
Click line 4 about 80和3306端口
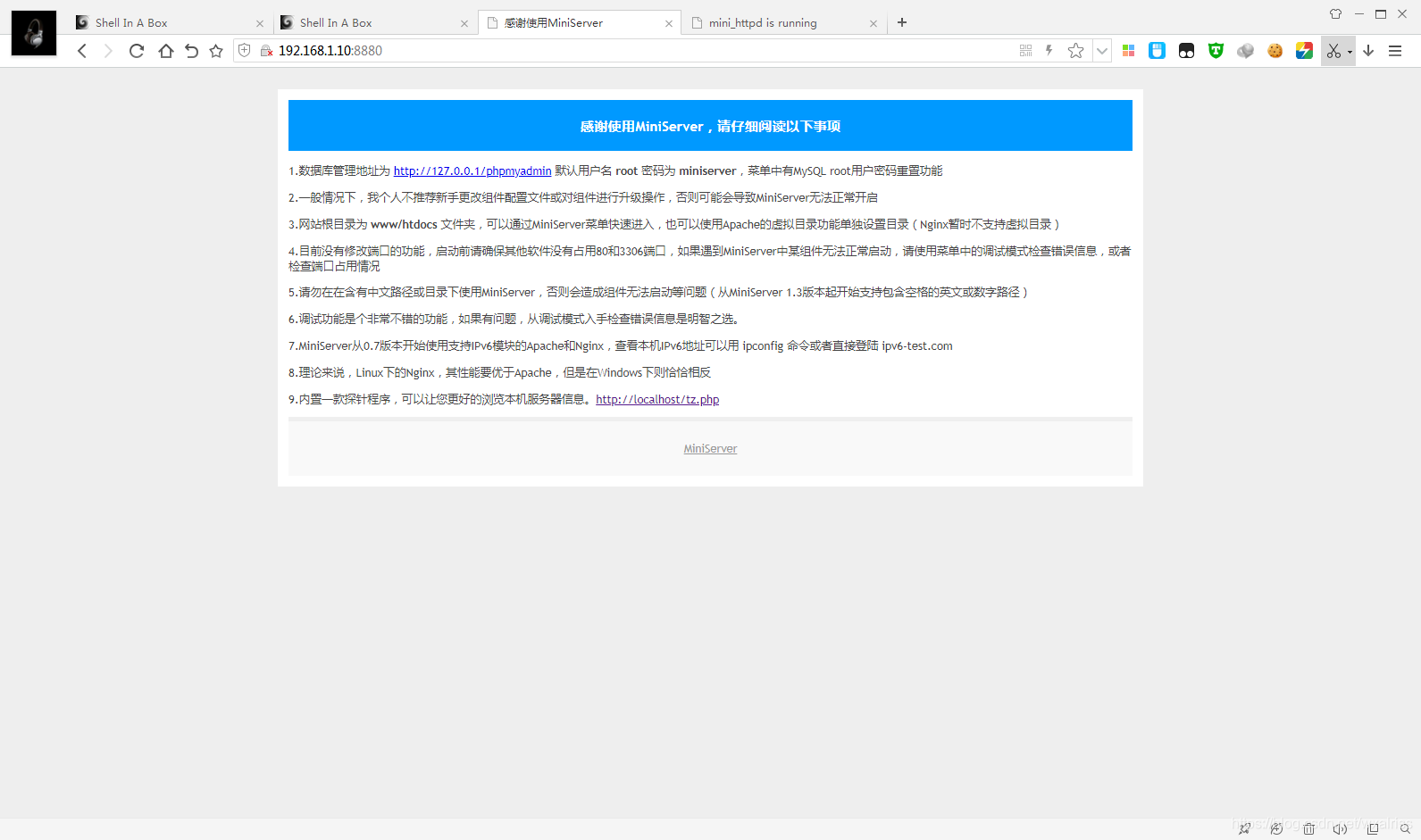point(710,259)
